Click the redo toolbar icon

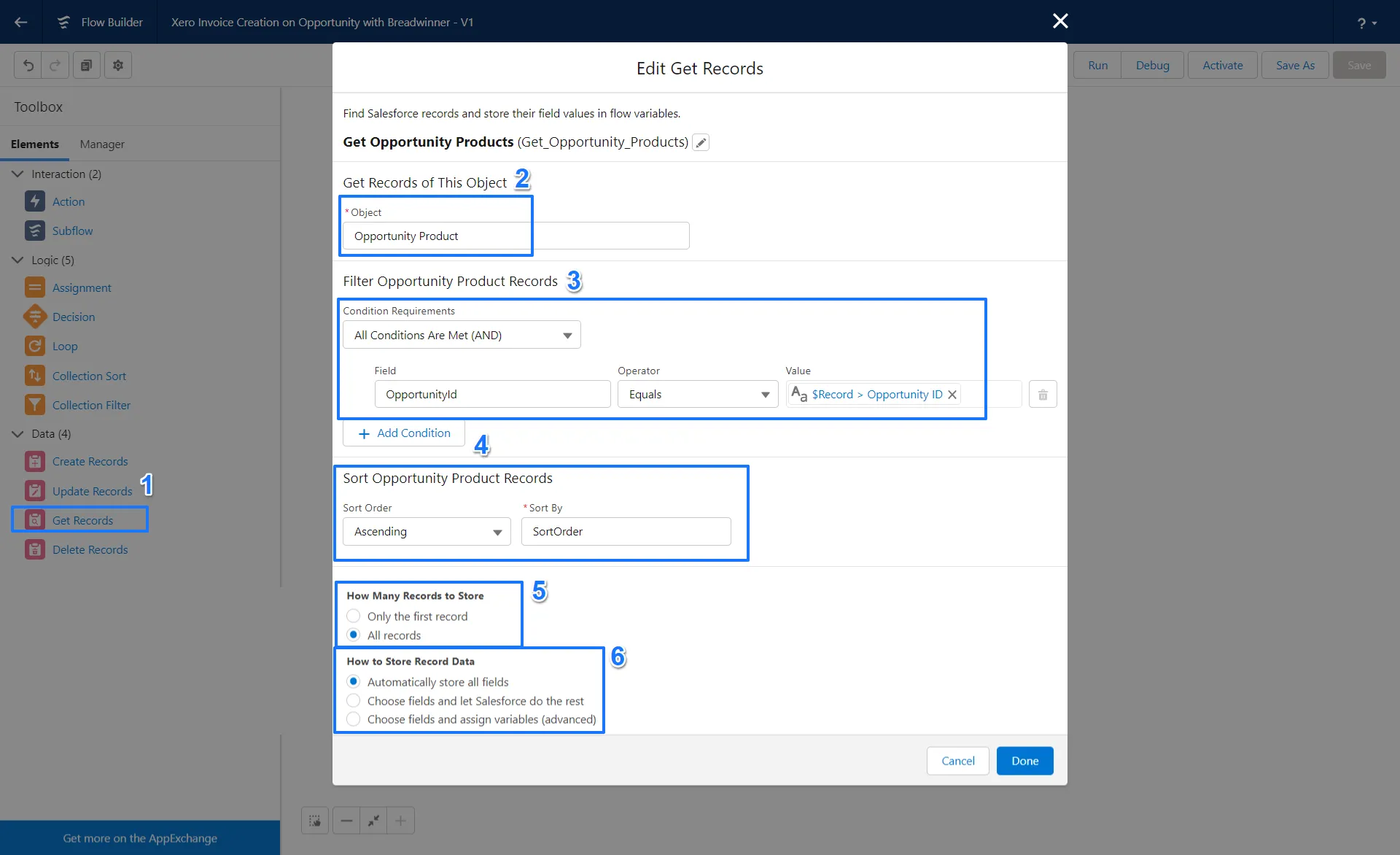pyautogui.click(x=55, y=65)
